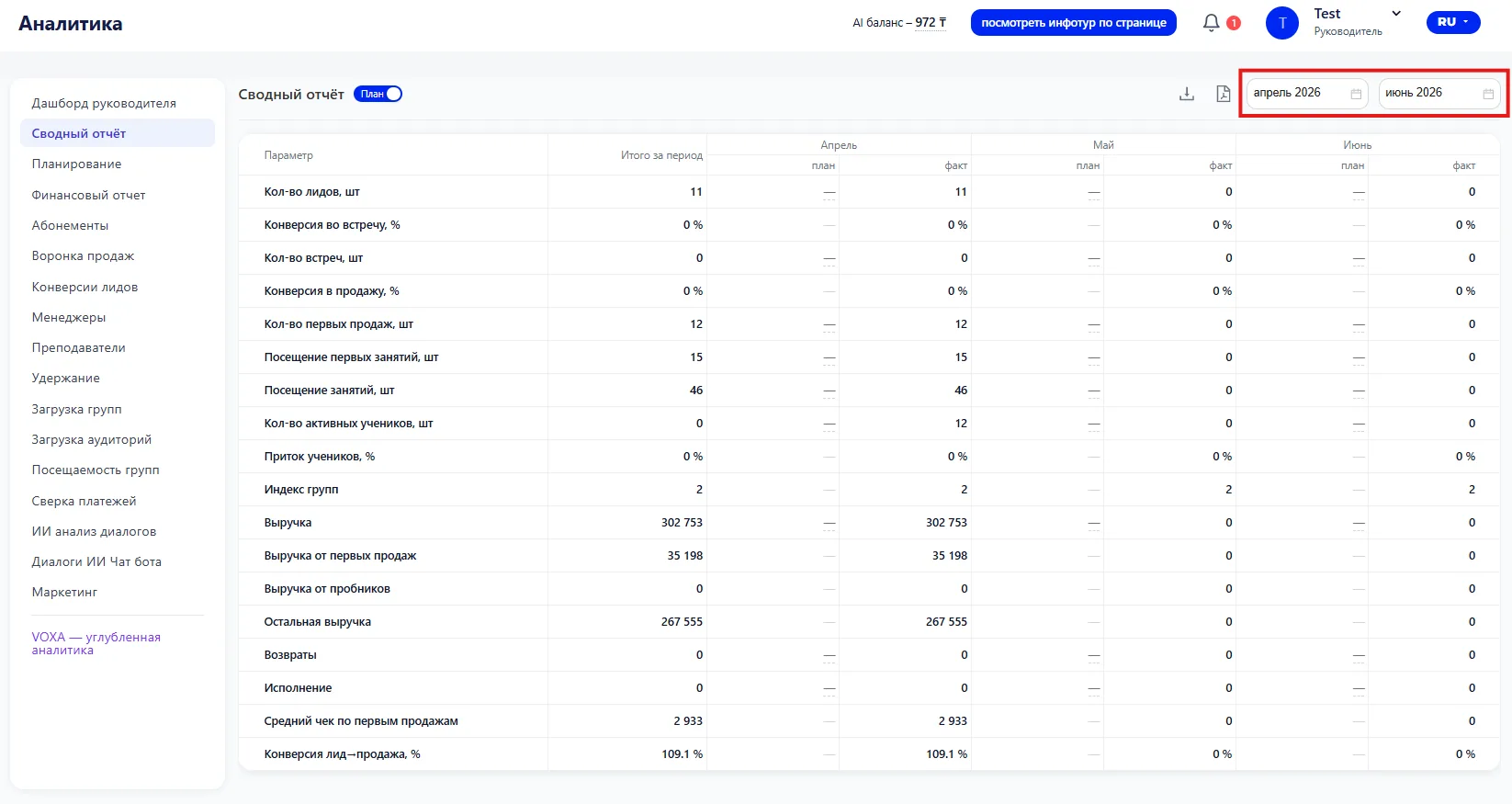
Task: Go to Финансовый отчет section
Action: pos(89,195)
